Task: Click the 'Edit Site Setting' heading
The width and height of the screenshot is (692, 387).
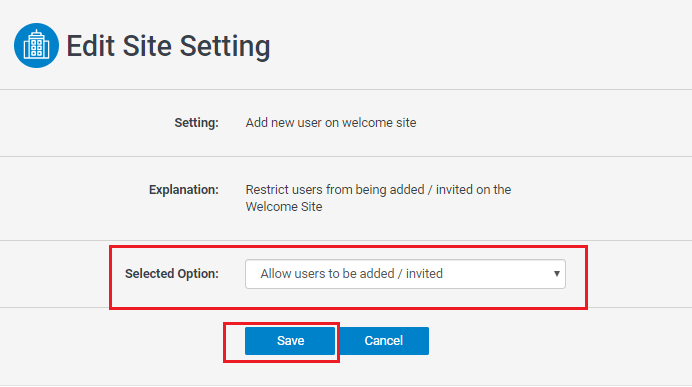Action: pyautogui.click(x=168, y=46)
